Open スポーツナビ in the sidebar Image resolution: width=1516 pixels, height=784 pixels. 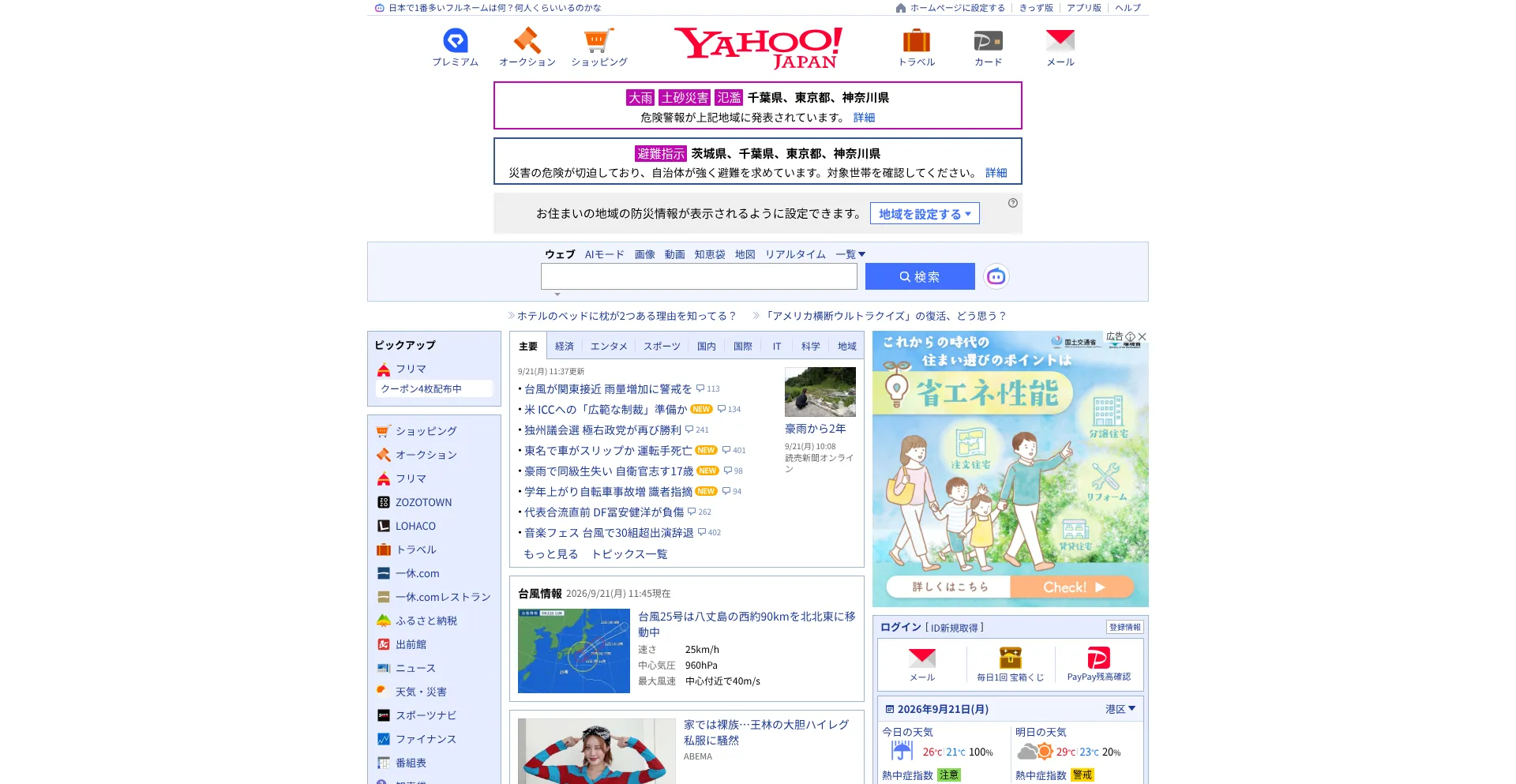tap(417, 715)
